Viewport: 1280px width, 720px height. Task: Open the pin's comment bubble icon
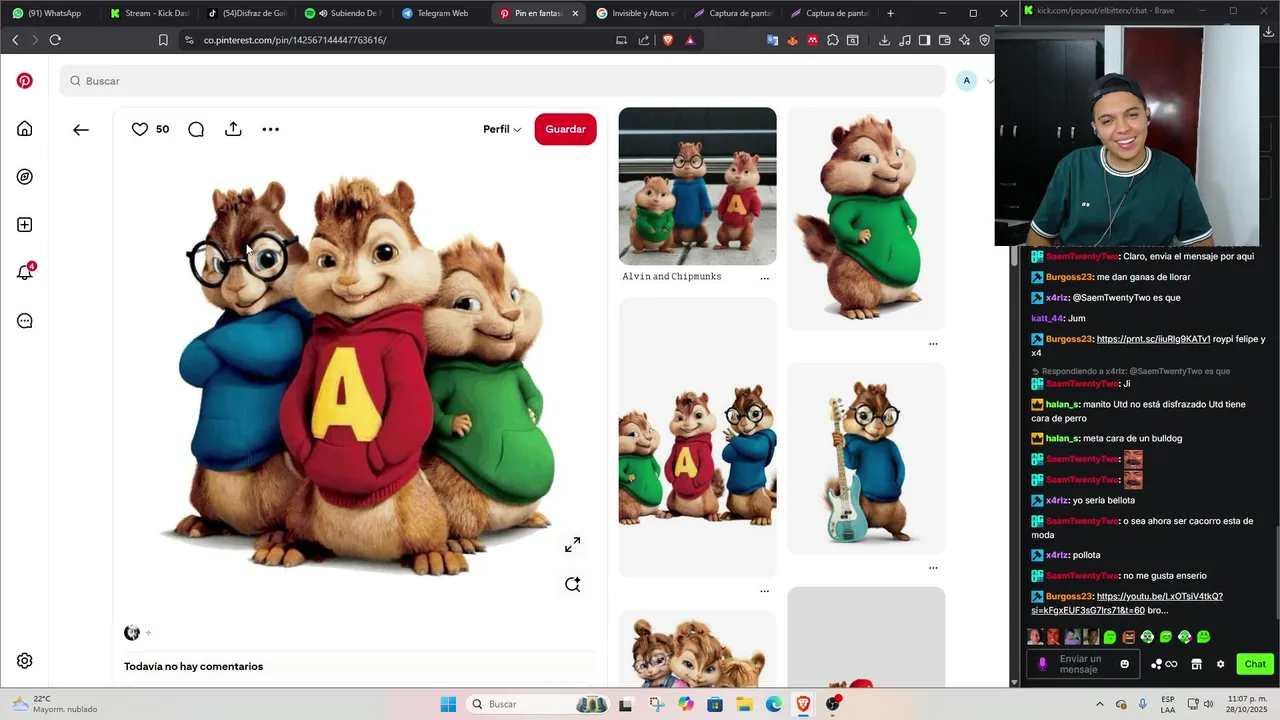[196, 129]
